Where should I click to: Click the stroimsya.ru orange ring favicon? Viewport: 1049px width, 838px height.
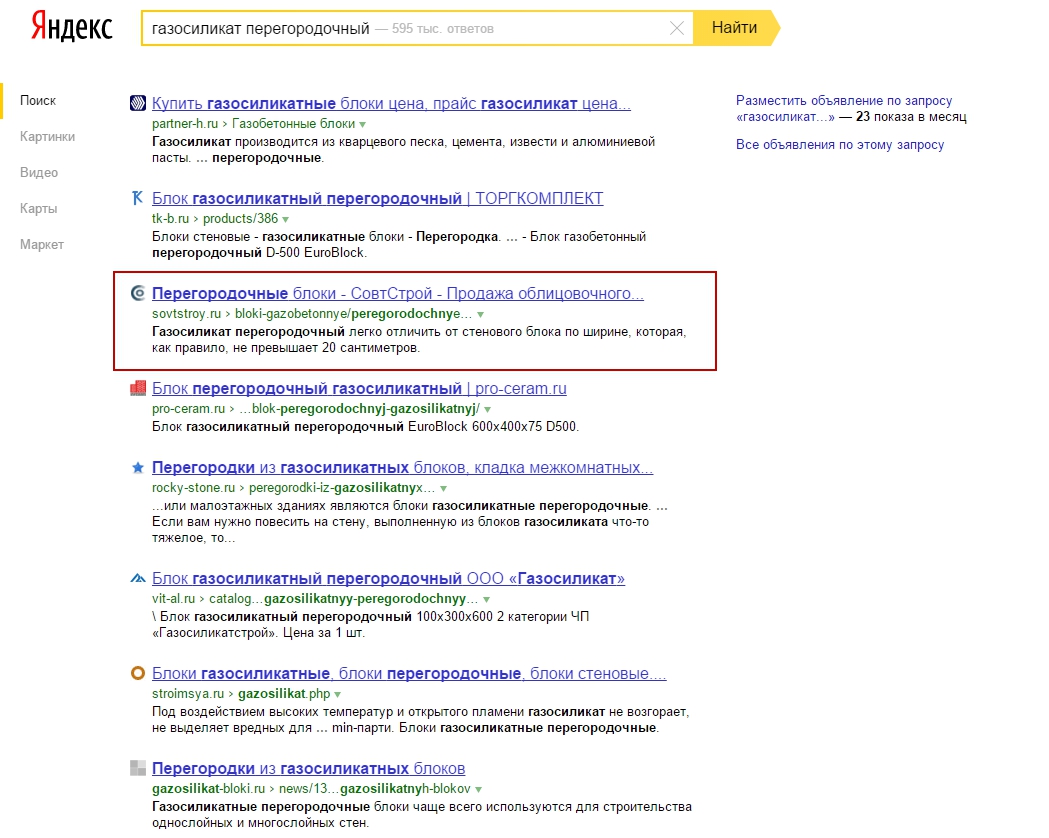tap(138, 673)
